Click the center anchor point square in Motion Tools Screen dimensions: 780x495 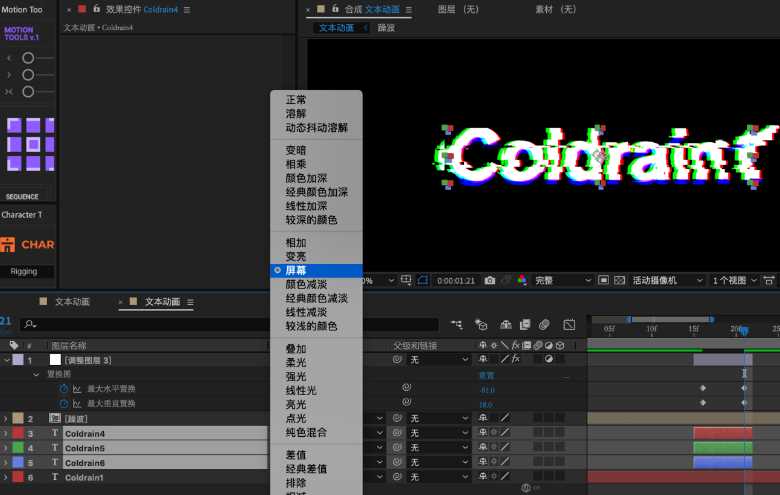33,144
